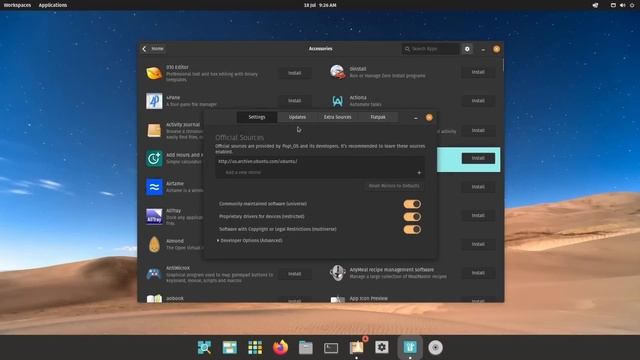Open the AntiMicroX gamepad icon

point(154,273)
